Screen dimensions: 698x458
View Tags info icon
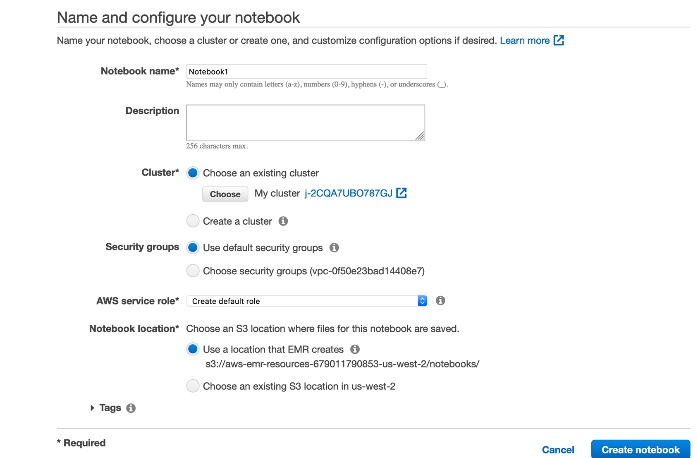pyautogui.click(x=131, y=408)
